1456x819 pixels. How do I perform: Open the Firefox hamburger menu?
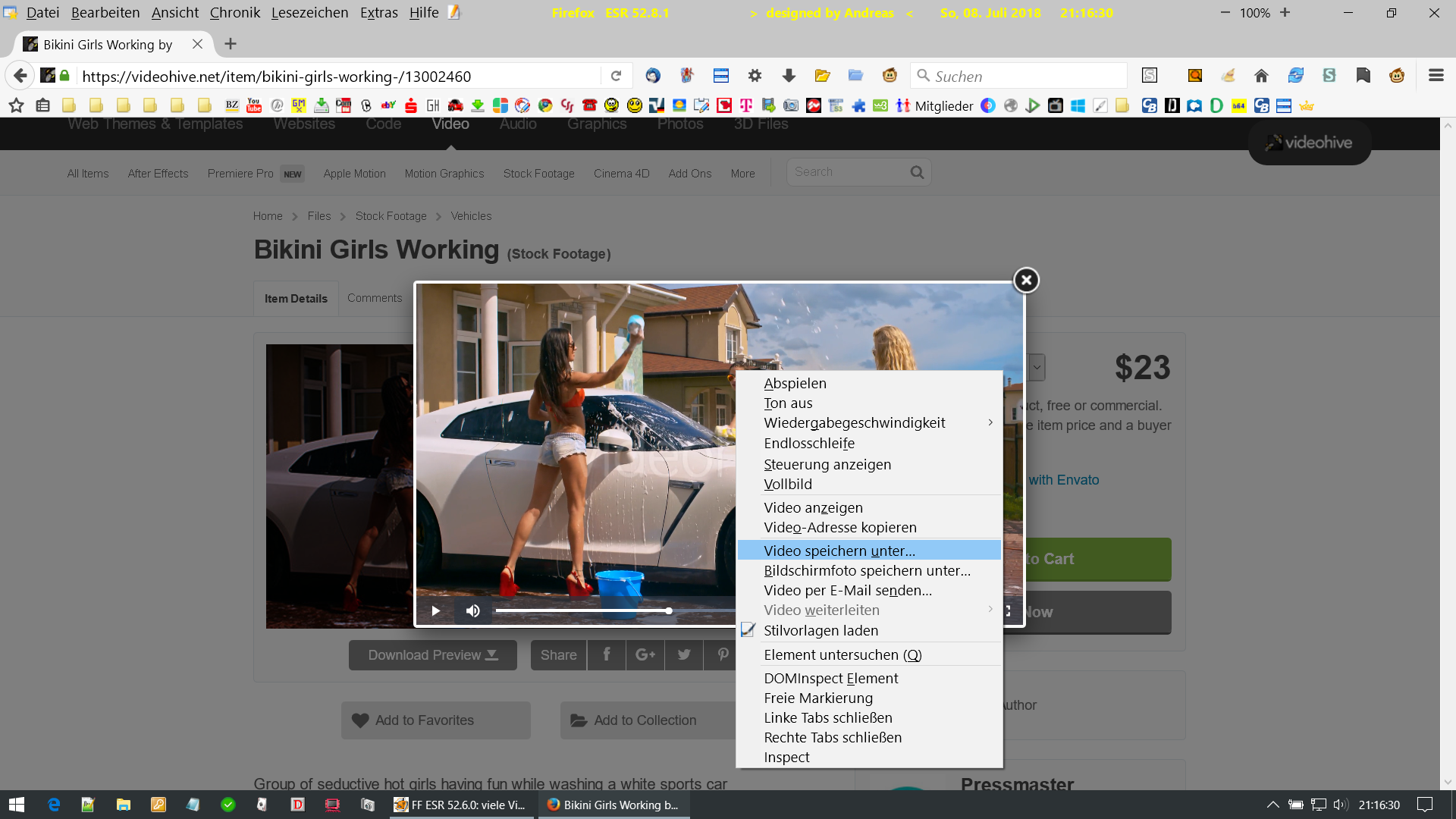[x=1436, y=76]
